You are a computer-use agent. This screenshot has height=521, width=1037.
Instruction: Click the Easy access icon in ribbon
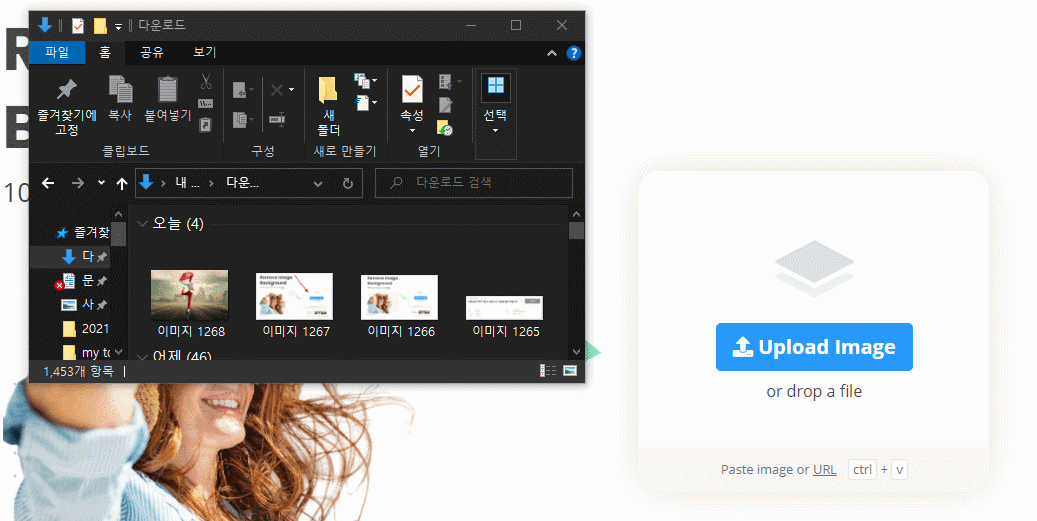click(362, 102)
